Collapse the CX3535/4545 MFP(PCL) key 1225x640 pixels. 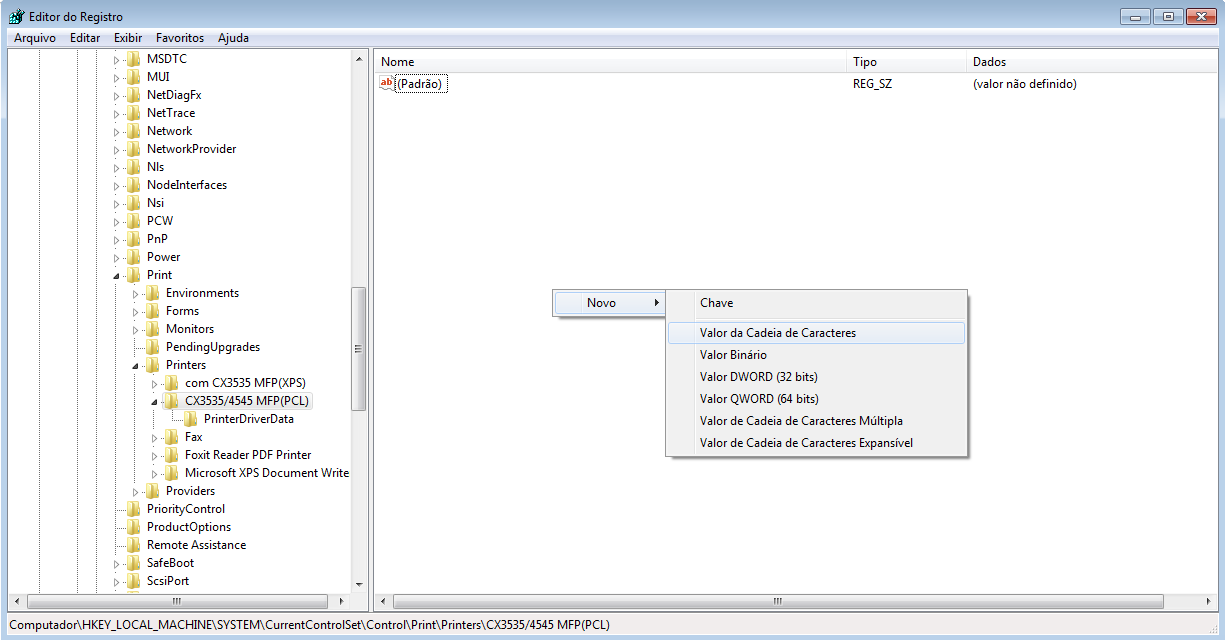[x=155, y=401]
